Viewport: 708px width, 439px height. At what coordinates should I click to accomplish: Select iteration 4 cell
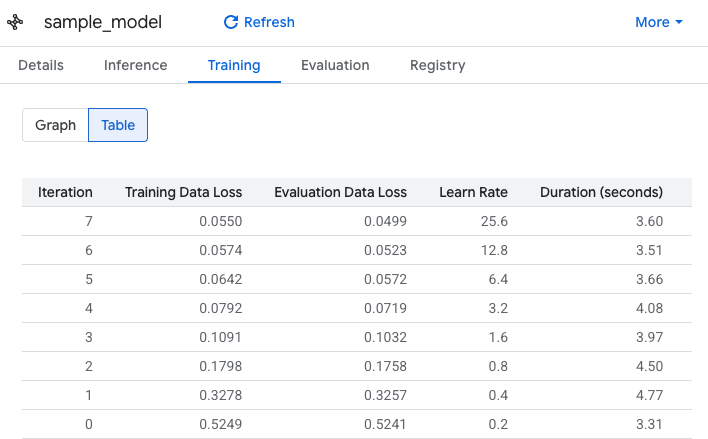pos(89,308)
